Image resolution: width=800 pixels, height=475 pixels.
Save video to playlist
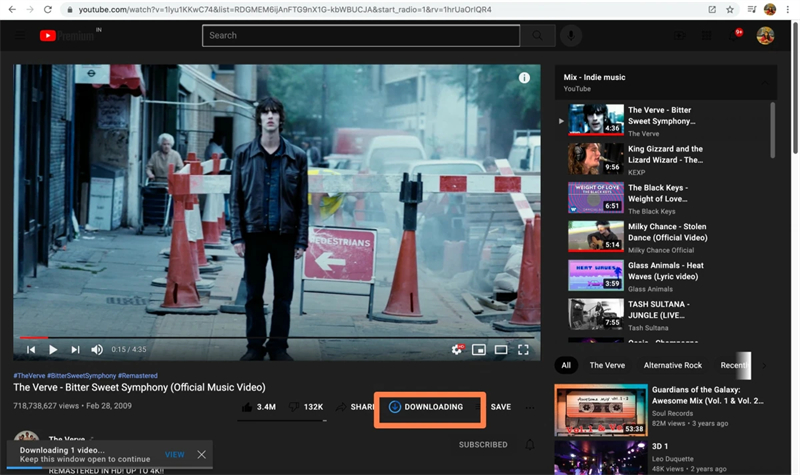(501, 407)
